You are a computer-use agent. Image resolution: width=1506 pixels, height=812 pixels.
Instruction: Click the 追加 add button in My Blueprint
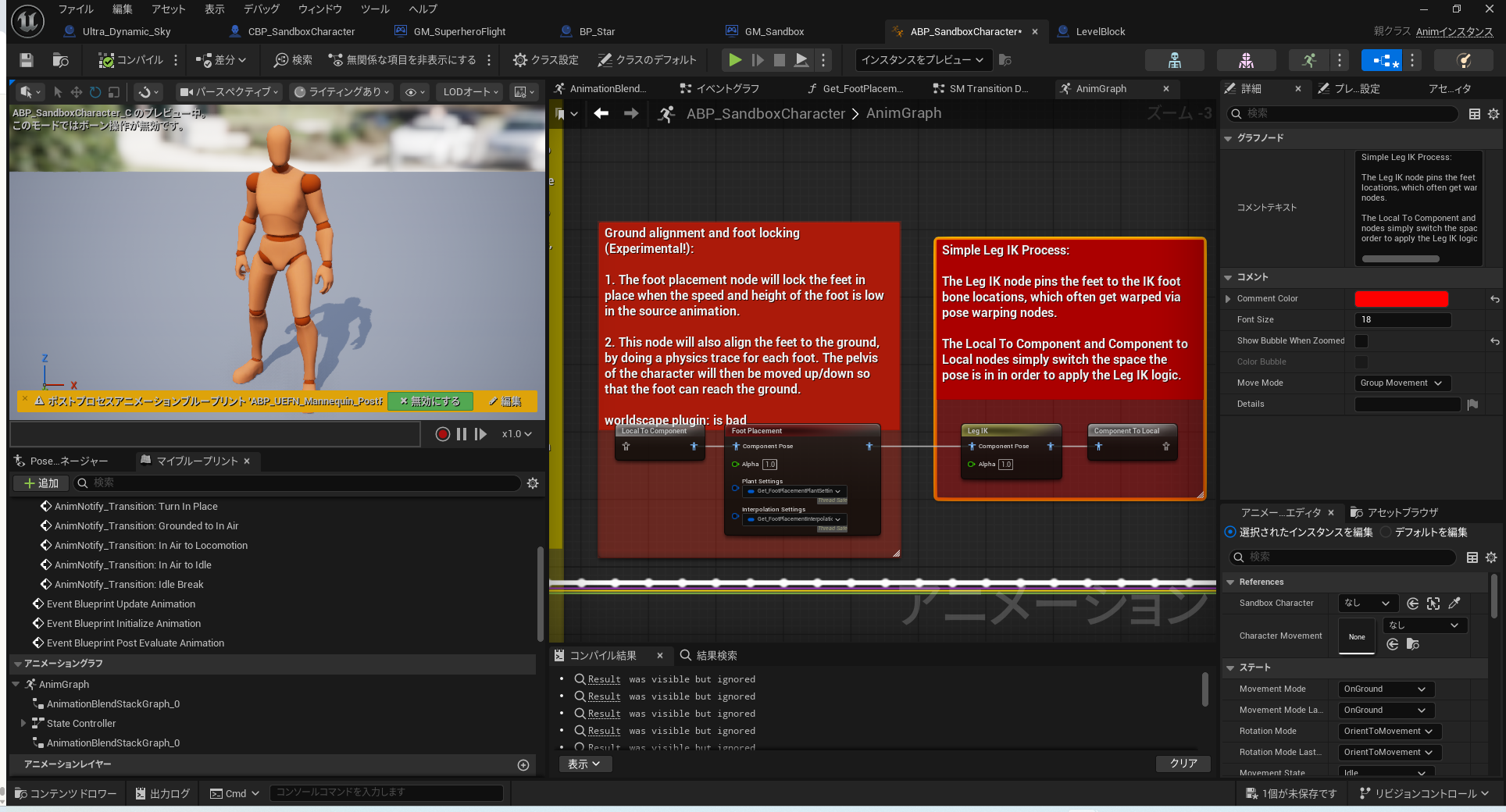[41, 483]
